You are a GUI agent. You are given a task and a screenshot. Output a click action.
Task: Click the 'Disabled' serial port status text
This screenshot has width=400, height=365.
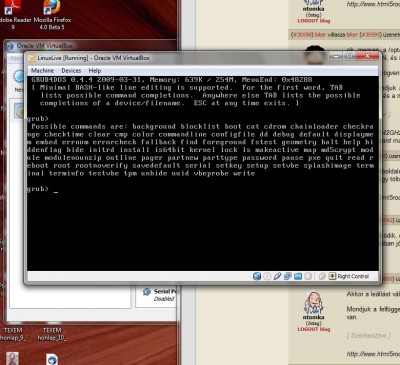pyautogui.click(x=164, y=299)
